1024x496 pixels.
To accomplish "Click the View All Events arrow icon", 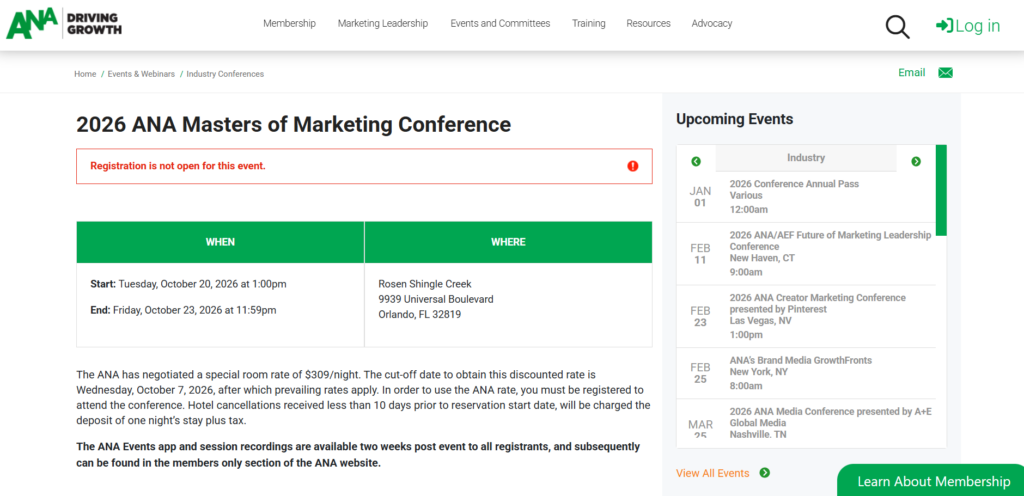I will (x=765, y=473).
